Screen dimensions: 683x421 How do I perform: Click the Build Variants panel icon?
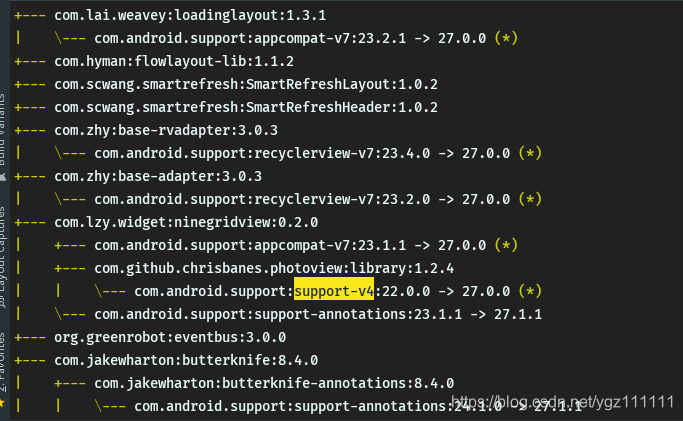coord(3,177)
